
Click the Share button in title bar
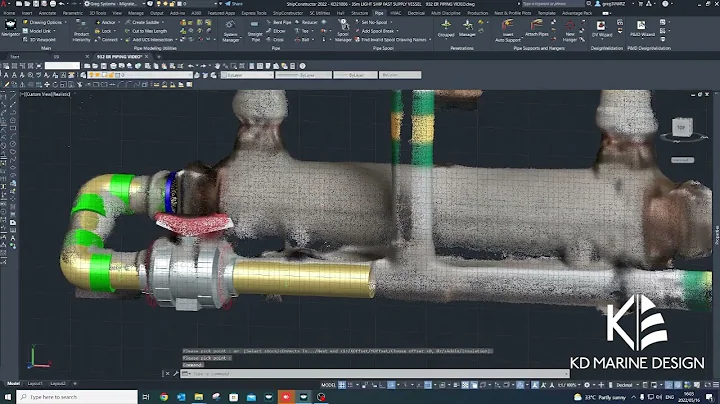[x=234, y=4]
